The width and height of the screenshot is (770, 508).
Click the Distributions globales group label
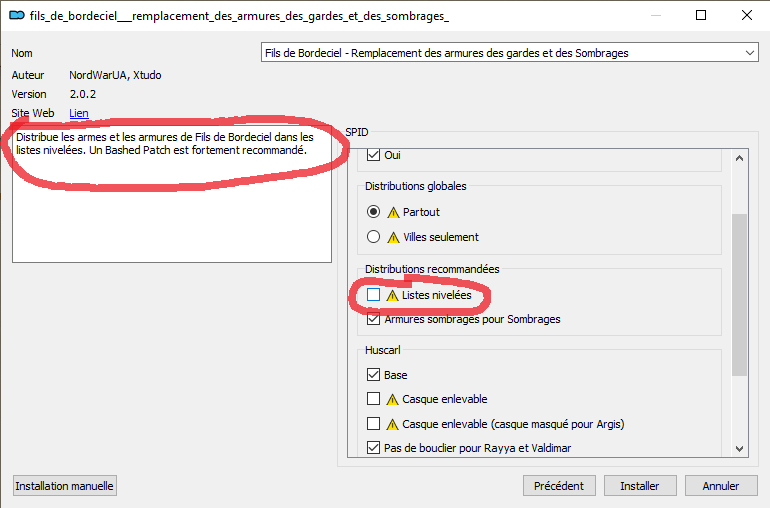coord(415,186)
